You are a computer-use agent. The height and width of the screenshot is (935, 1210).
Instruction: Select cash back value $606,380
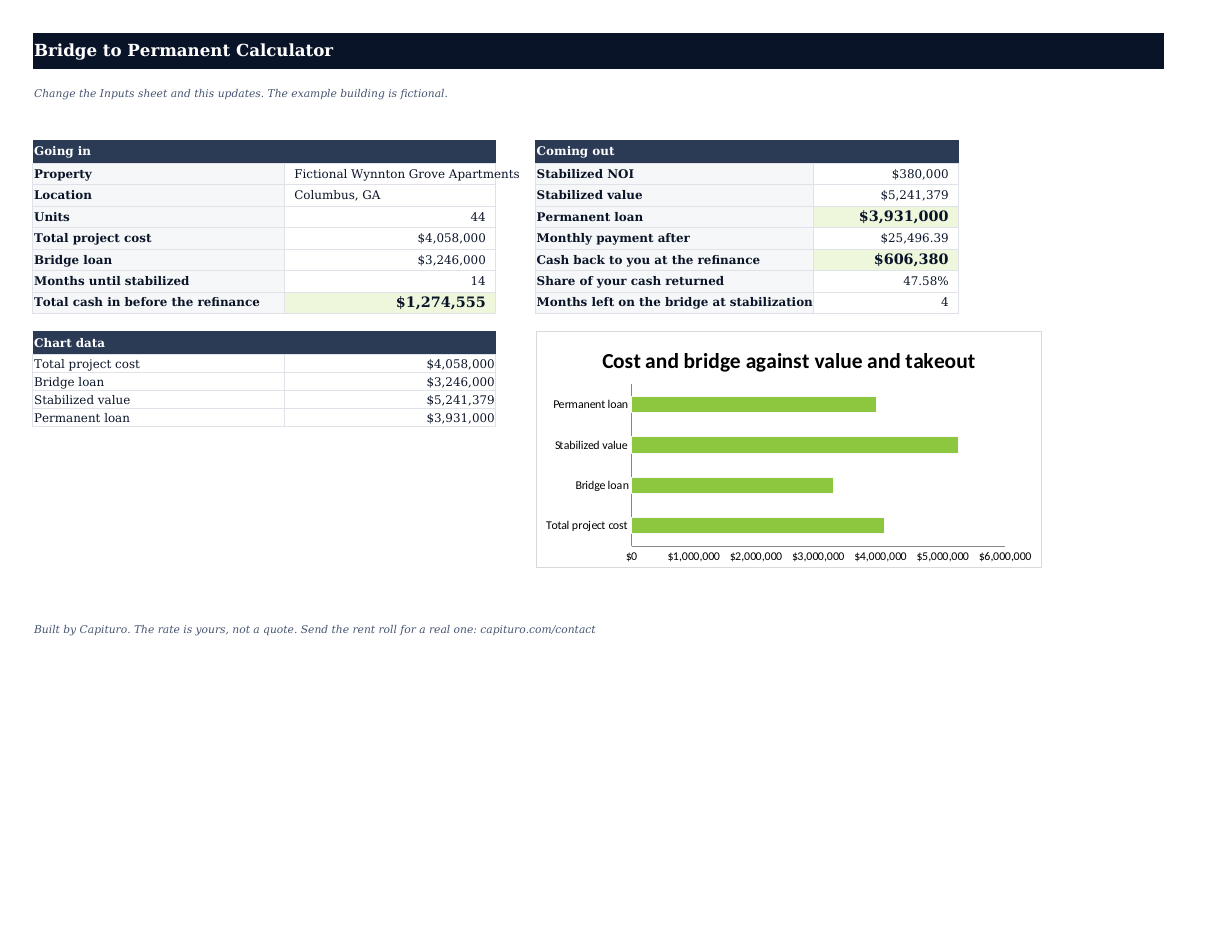886,260
